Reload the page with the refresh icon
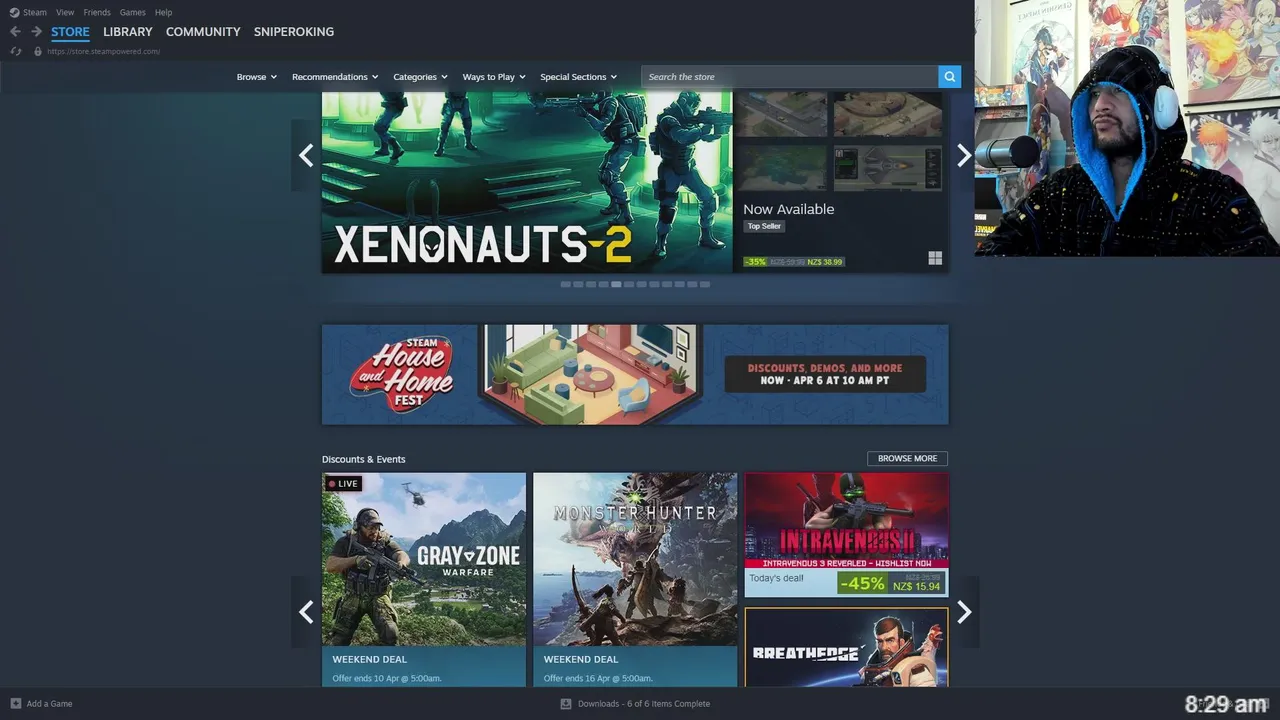This screenshot has height=720, width=1280. coord(15,51)
